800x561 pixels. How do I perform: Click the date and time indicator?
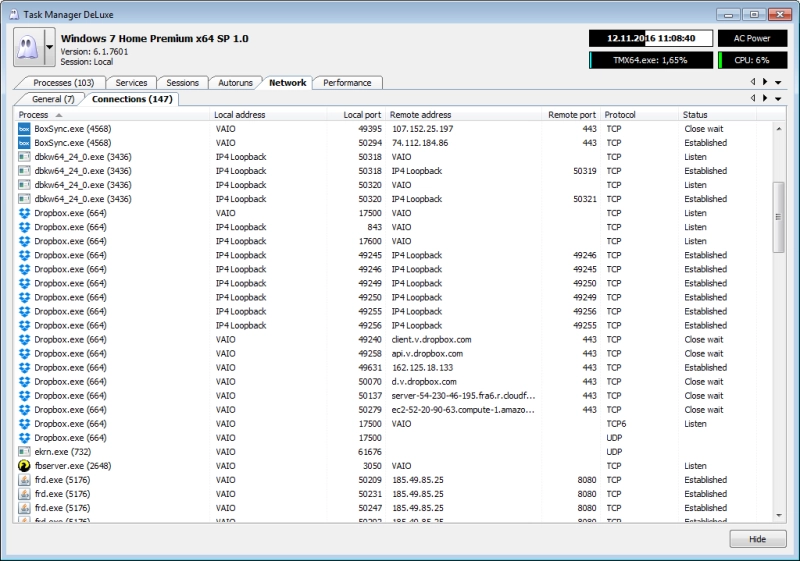pos(651,38)
